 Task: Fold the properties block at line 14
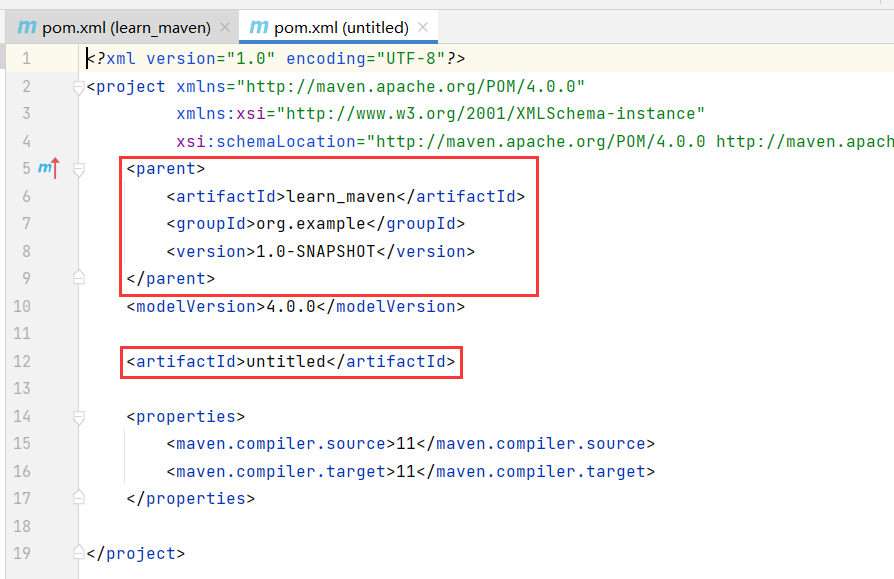[x=79, y=416]
